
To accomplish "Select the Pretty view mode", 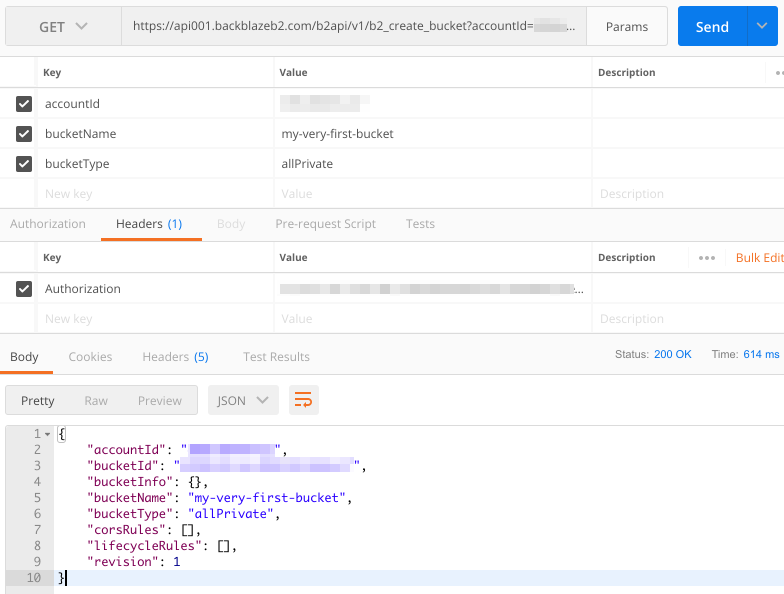I will pos(38,400).
